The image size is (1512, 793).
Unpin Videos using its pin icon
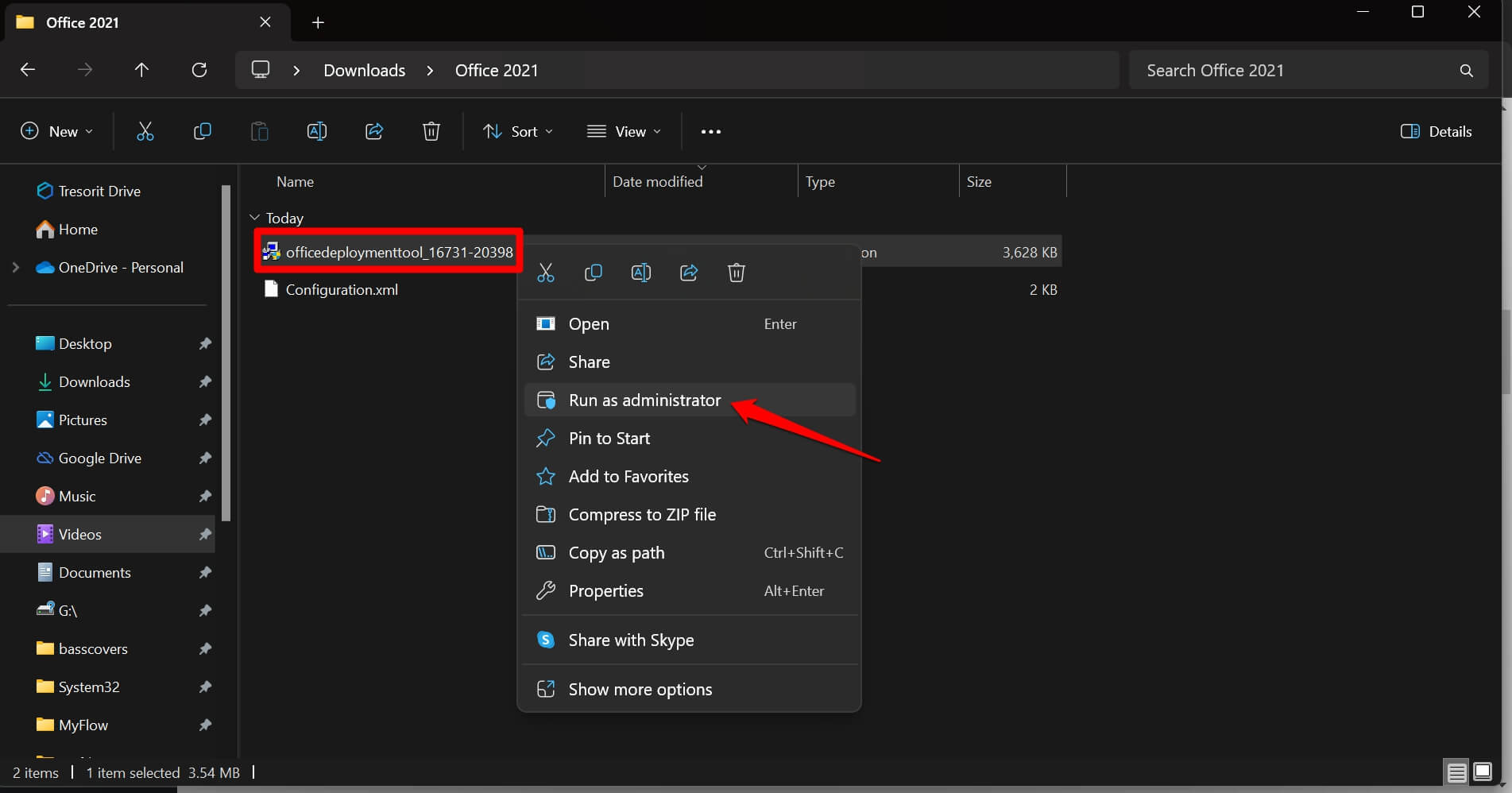[205, 534]
